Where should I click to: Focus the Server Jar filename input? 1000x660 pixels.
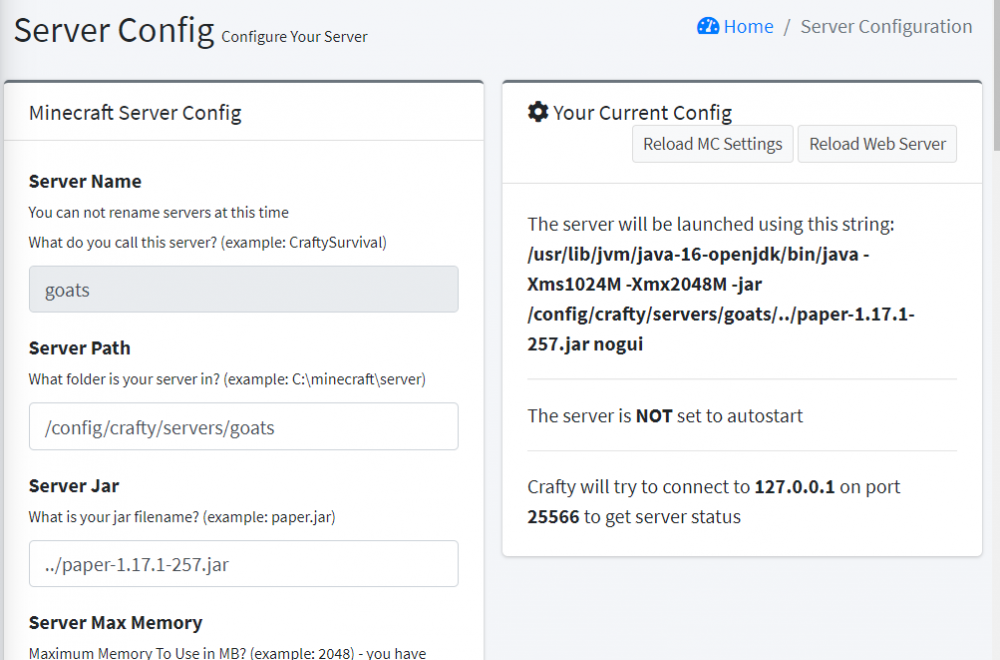[244, 564]
